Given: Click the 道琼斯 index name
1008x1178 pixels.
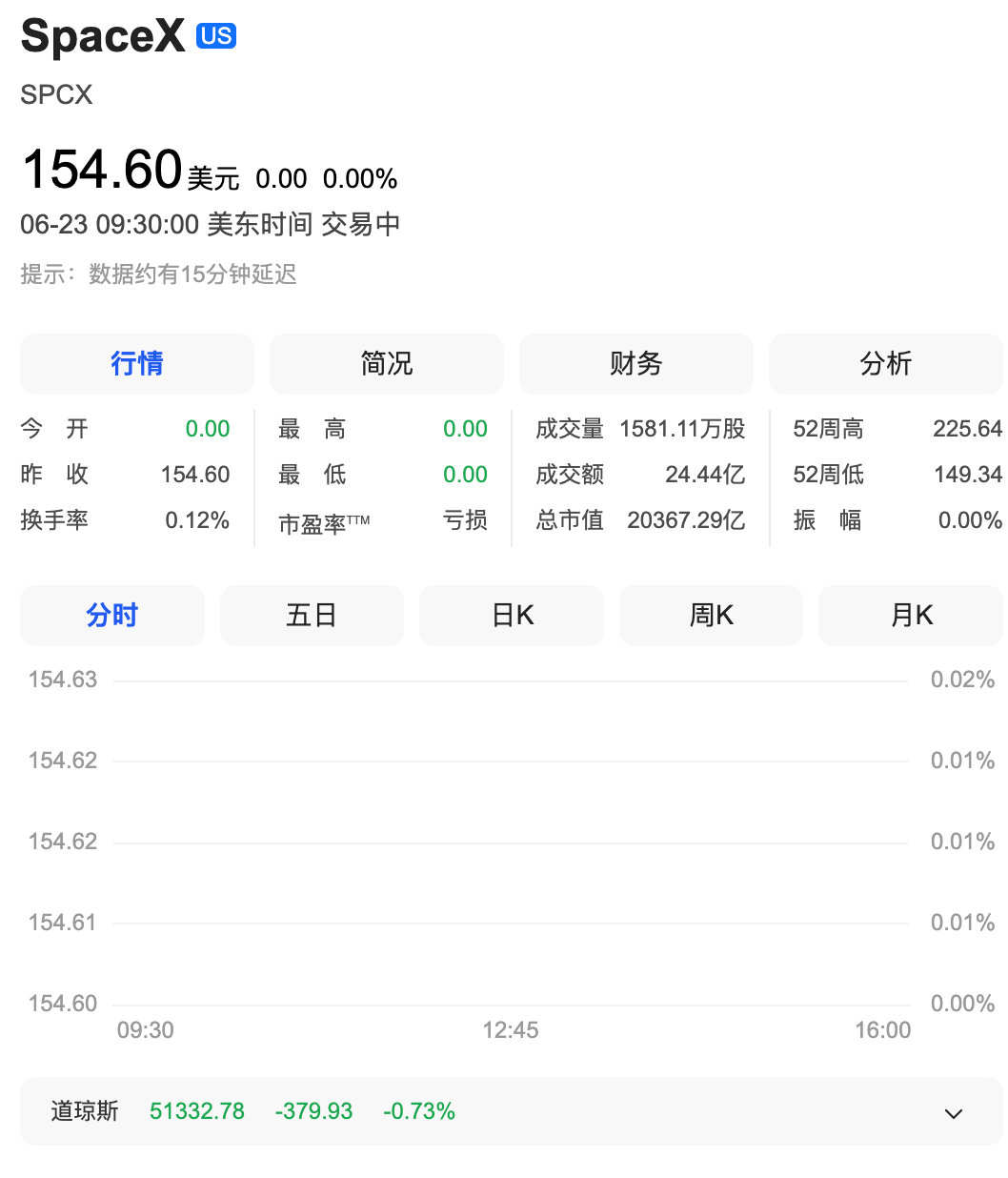Looking at the screenshot, I should [85, 1111].
